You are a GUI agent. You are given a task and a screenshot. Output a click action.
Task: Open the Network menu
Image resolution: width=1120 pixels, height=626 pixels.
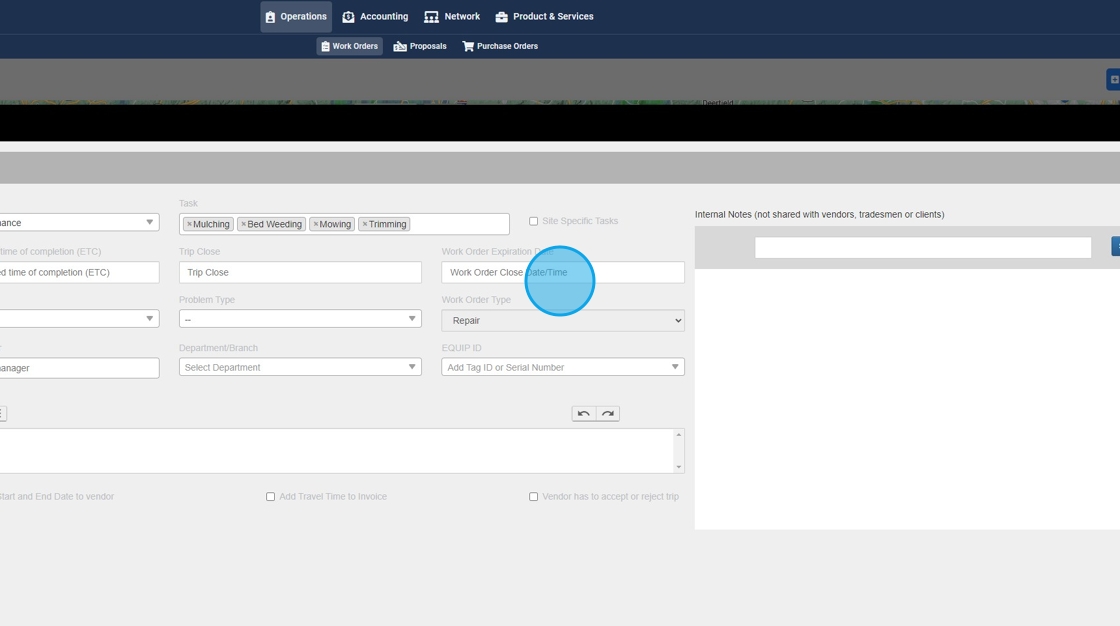point(452,16)
